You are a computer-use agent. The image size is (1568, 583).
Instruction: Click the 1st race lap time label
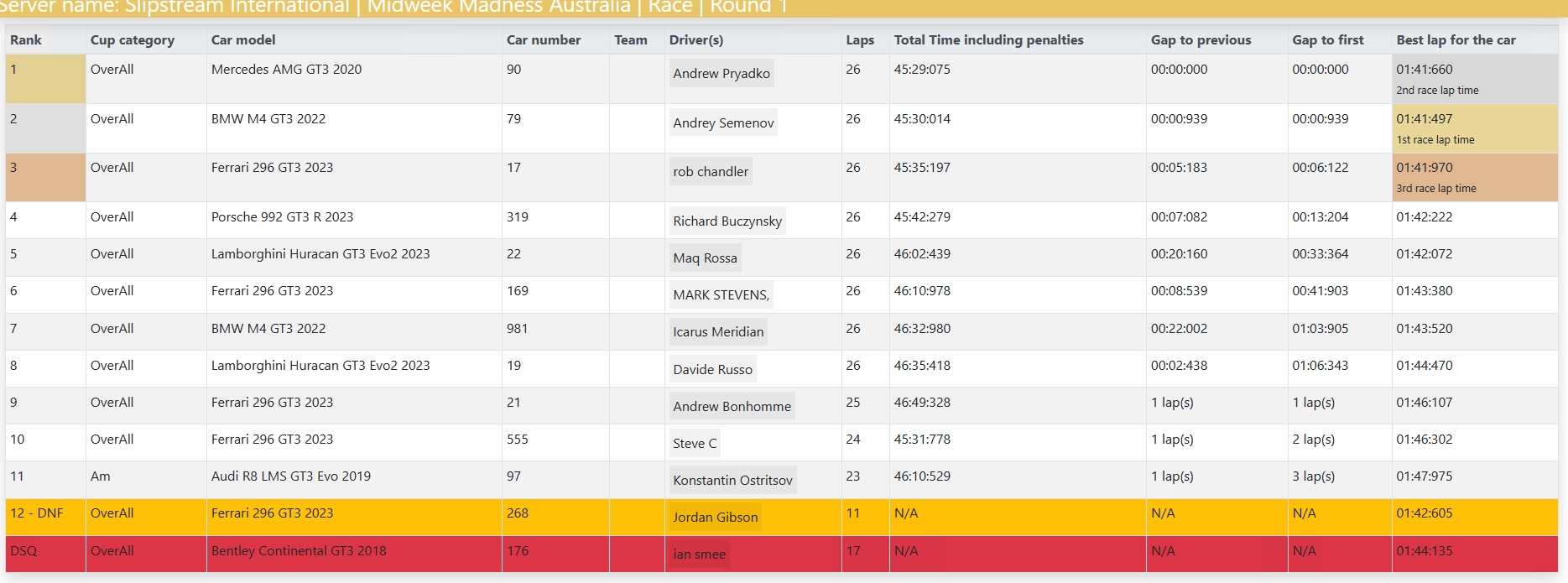pyautogui.click(x=1435, y=140)
